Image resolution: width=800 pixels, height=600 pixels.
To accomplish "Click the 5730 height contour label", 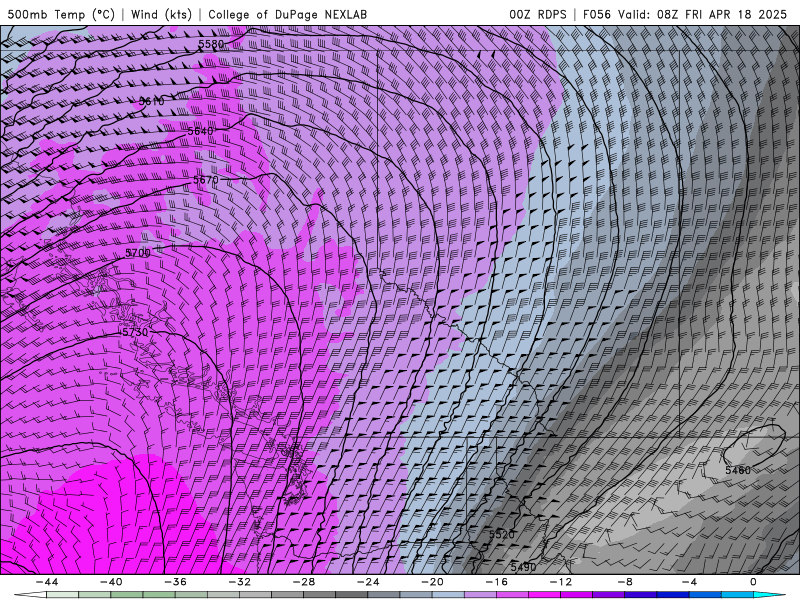I will pyautogui.click(x=135, y=332).
